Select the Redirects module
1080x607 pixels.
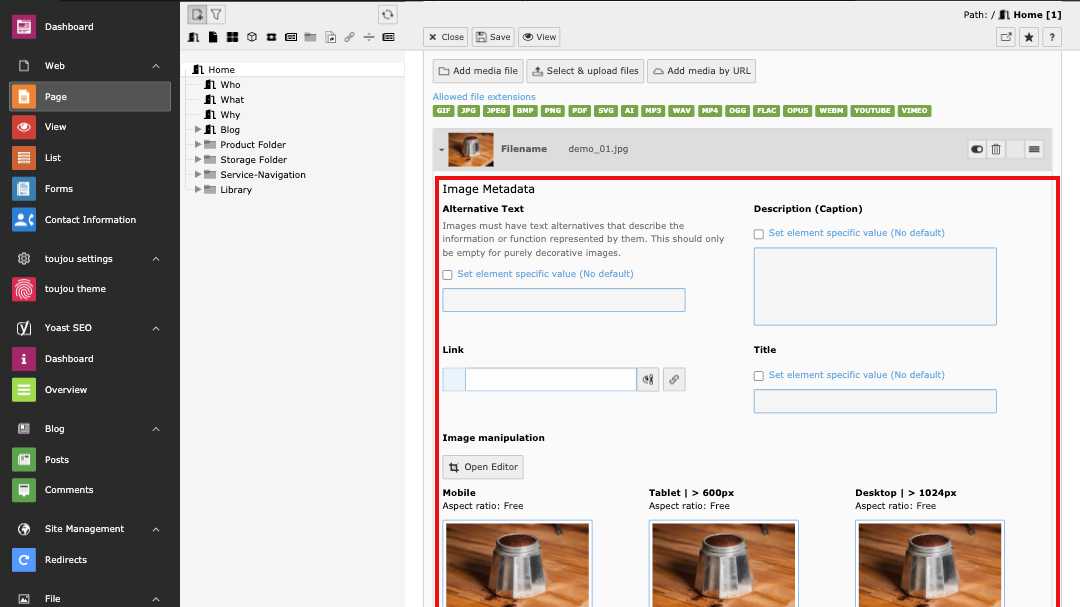[65, 560]
